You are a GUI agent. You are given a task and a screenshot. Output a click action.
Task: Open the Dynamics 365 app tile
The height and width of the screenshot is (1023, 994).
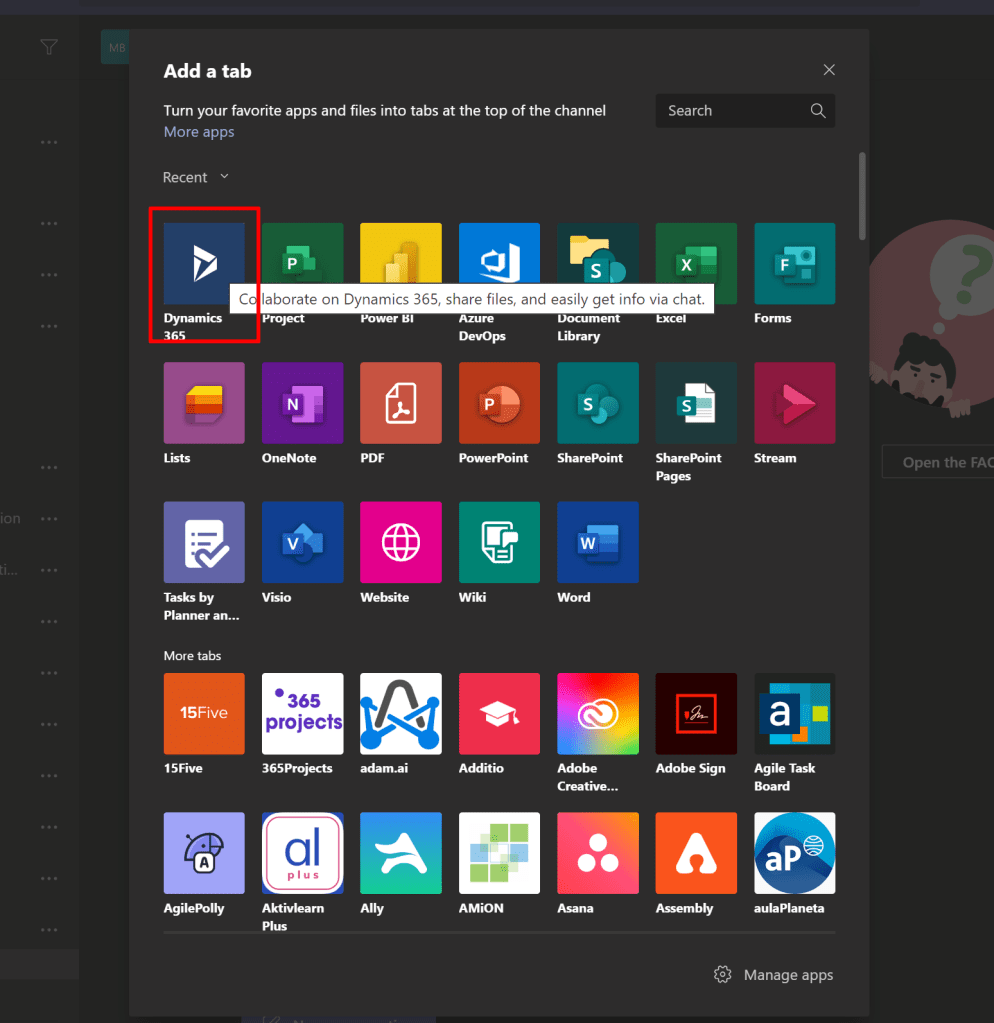pyautogui.click(x=204, y=264)
